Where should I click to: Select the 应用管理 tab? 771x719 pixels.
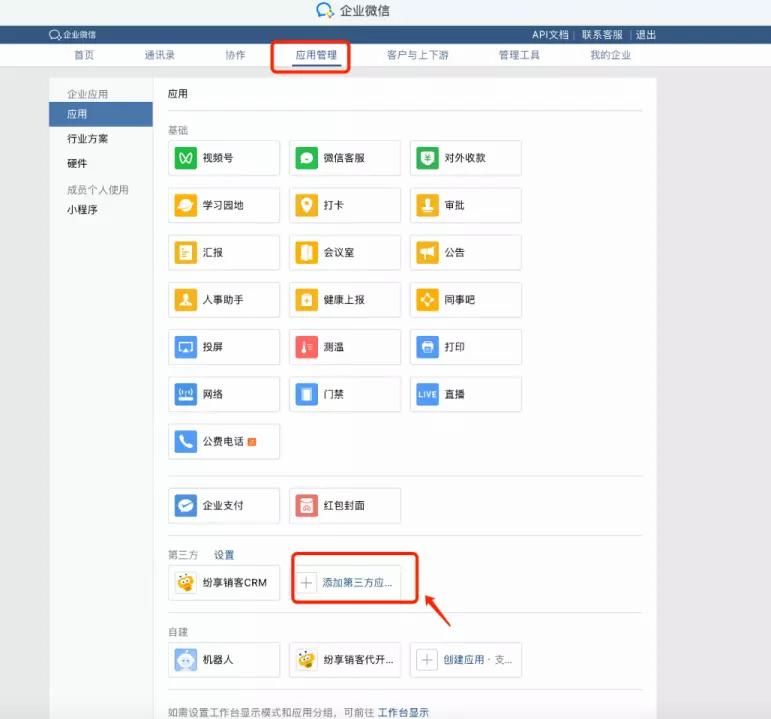[316, 55]
